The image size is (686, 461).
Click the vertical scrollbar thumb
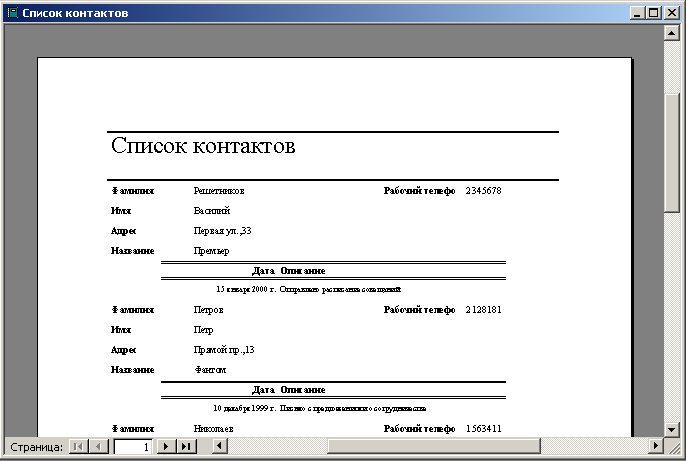[672, 153]
